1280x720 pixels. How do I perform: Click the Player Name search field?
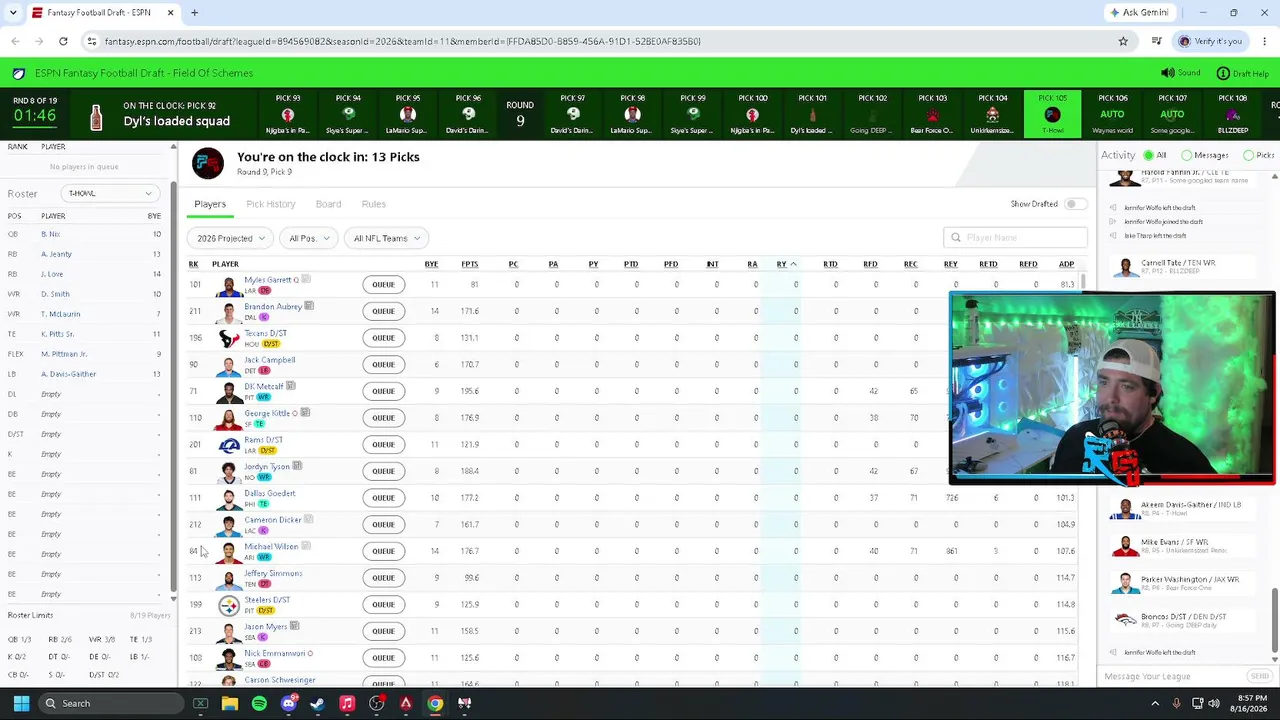click(x=1015, y=238)
